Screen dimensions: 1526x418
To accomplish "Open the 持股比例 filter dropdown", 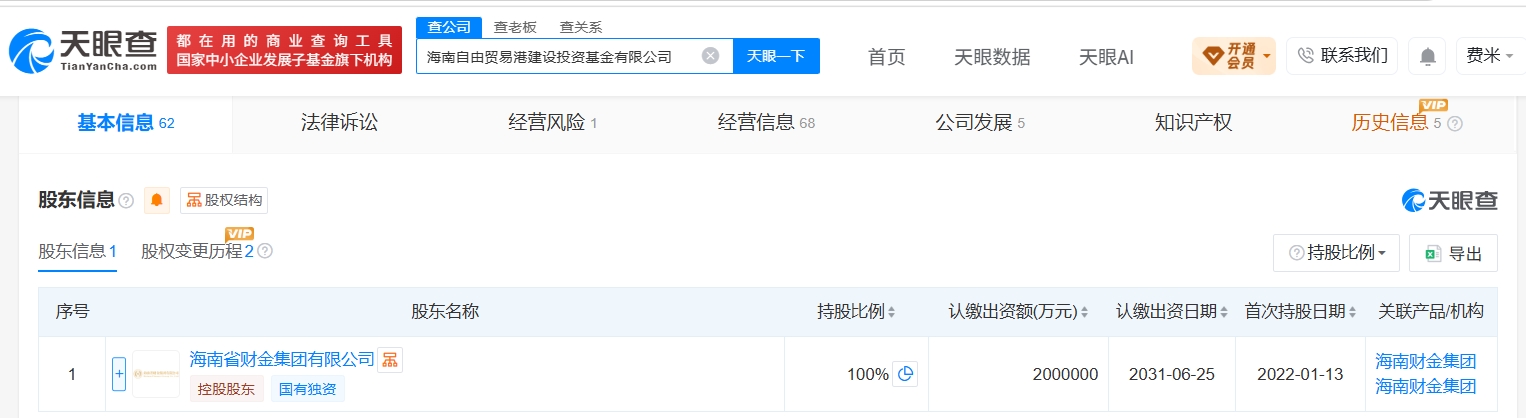I will coord(1336,253).
